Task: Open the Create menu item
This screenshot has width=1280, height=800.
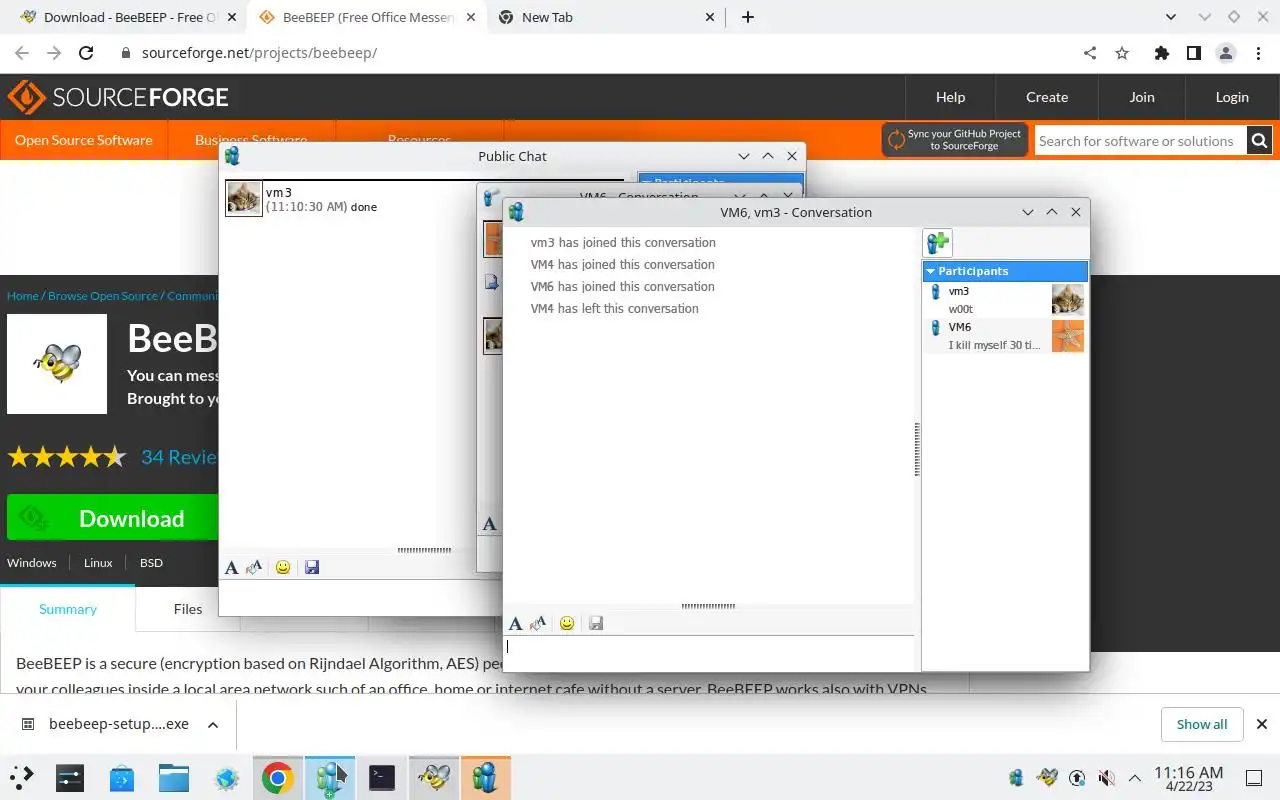Action: coord(1047,97)
